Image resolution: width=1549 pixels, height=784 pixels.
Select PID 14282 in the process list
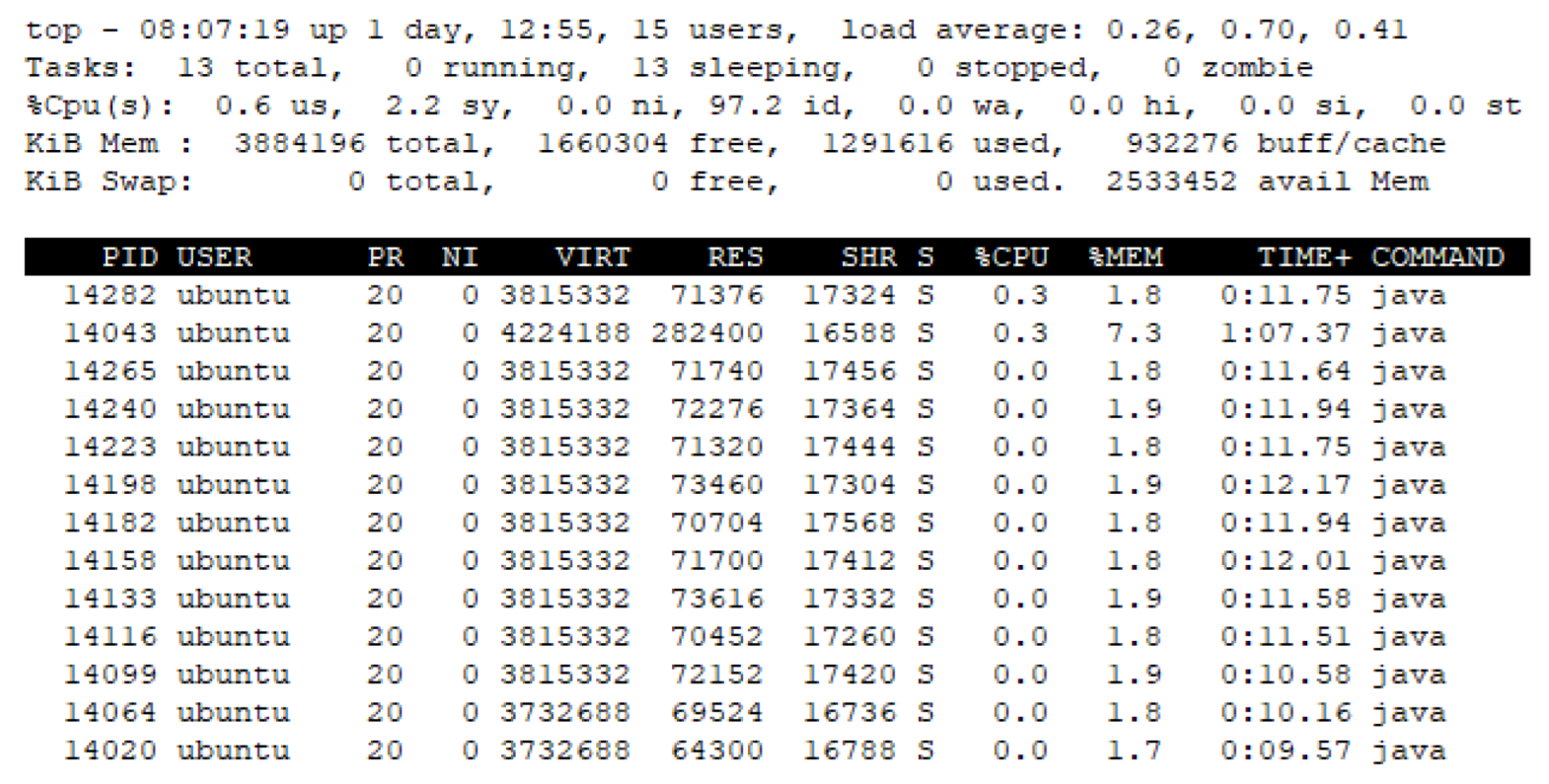pos(110,295)
